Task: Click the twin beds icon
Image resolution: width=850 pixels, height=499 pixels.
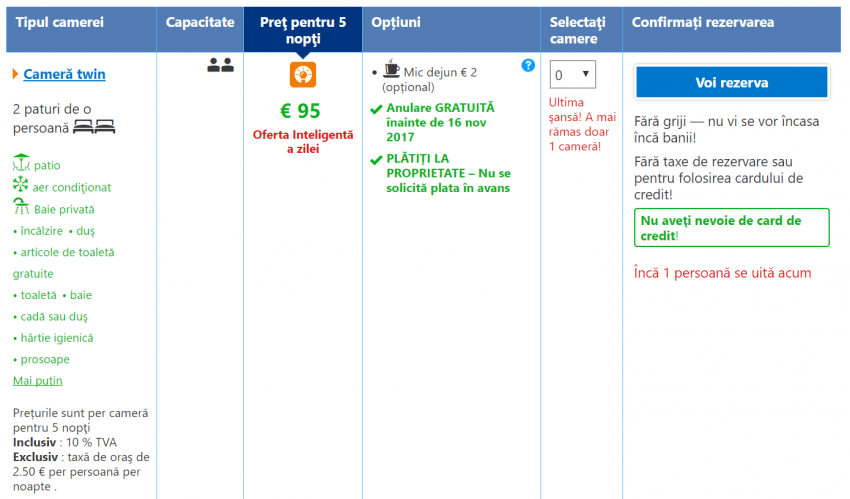Action: pos(95,127)
